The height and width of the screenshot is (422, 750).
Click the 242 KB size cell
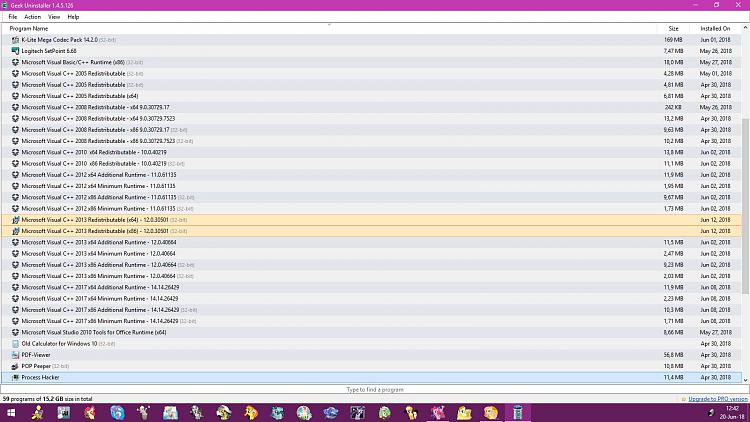tap(673, 107)
